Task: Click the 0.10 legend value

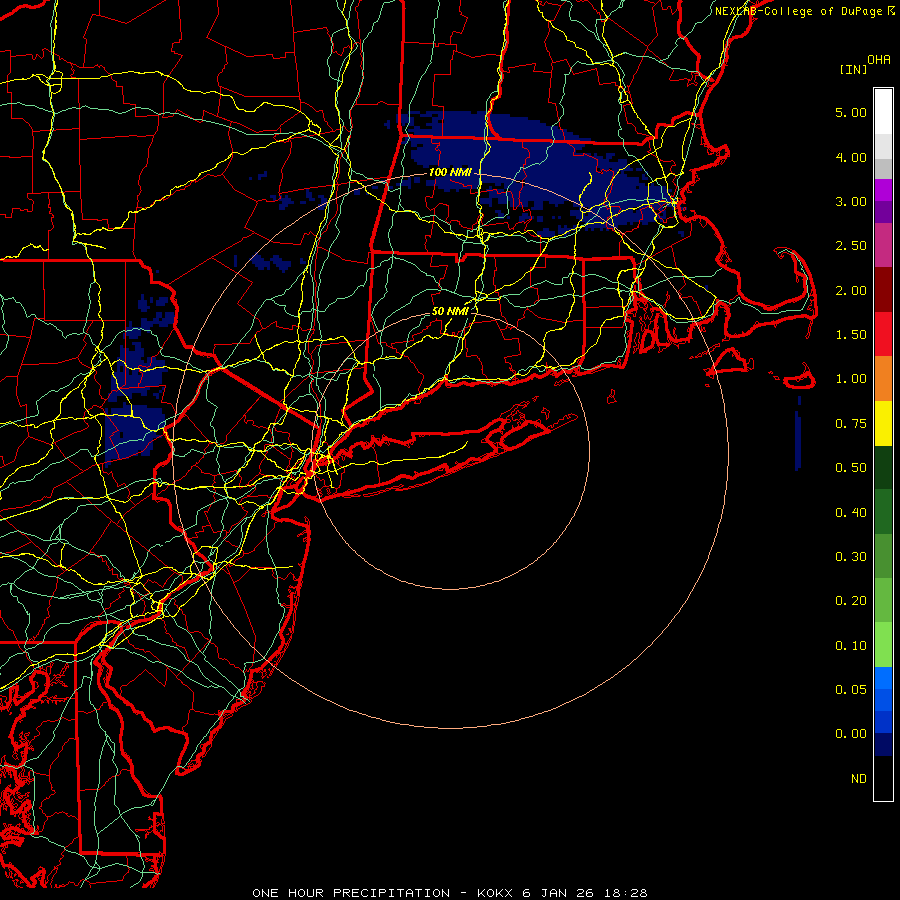Action: [x=851, y=646]
